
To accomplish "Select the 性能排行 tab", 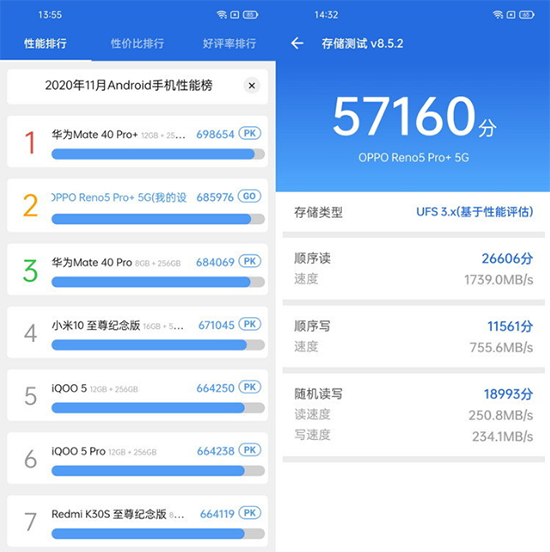I will coord(45,44).
